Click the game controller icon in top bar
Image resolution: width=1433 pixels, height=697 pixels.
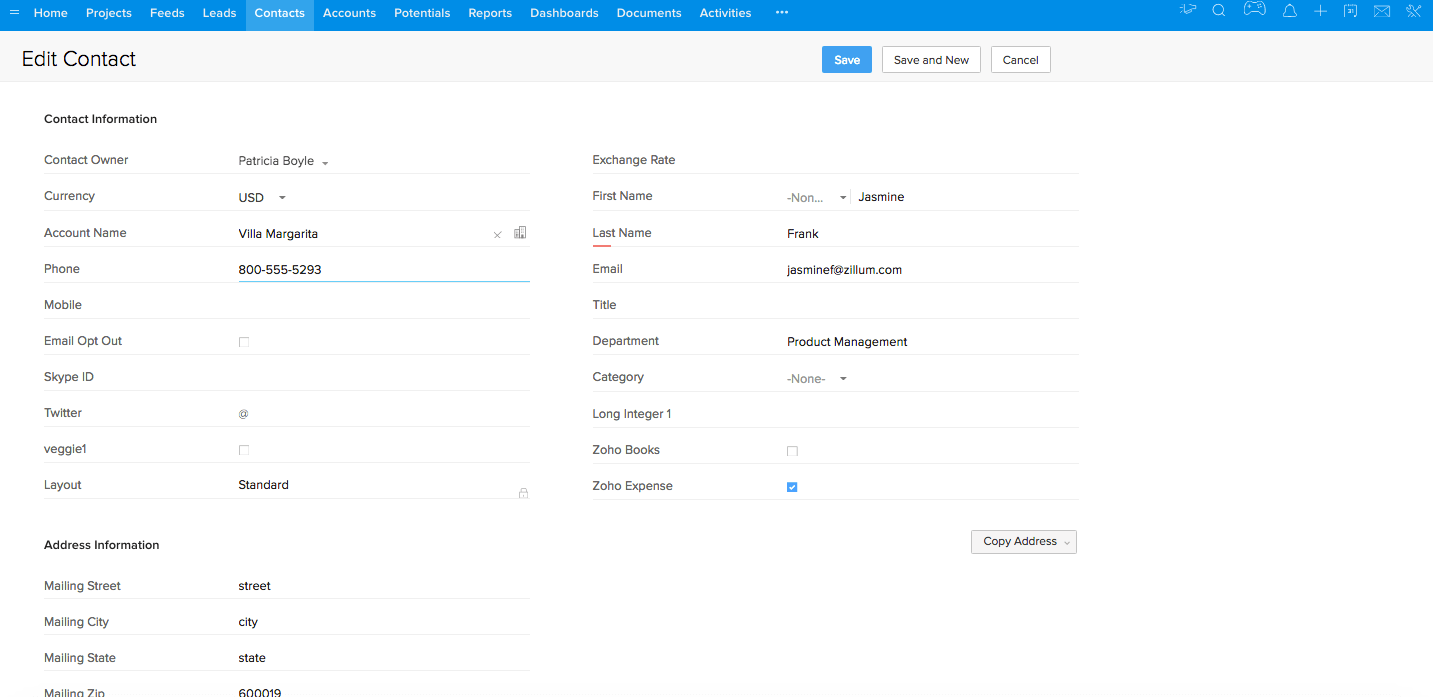(x=1254, y=12)
